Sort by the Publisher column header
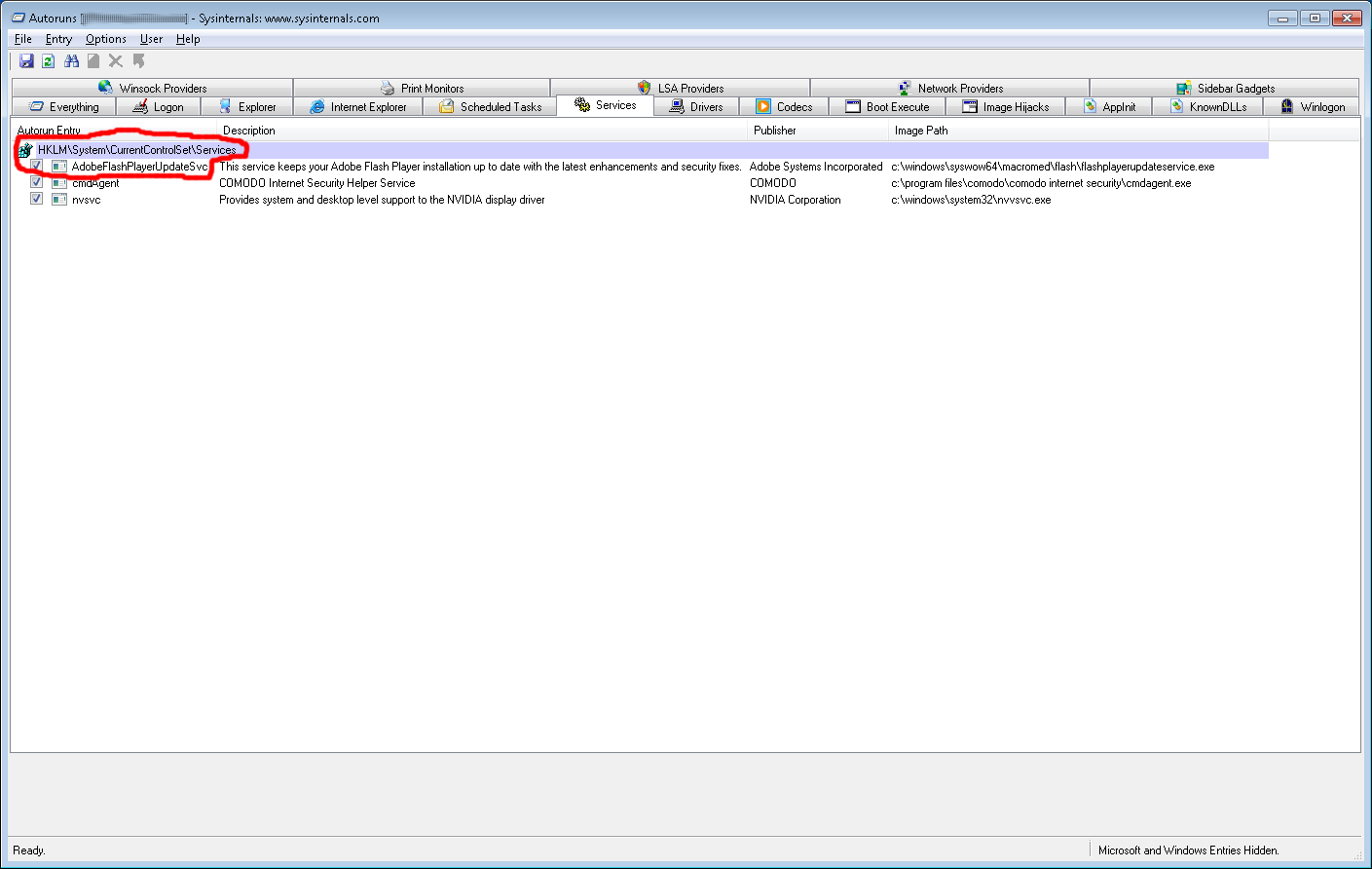Screen dimensions: 1372x869 pyautogui.click(x=819, y=131)
